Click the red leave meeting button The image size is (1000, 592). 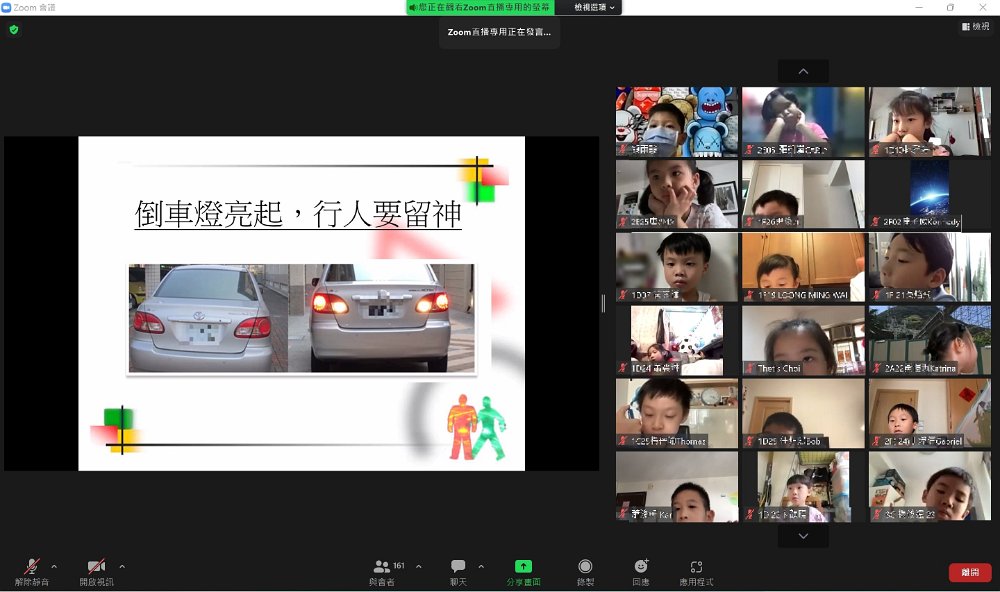pyautogui.click(x=969, y=572)
